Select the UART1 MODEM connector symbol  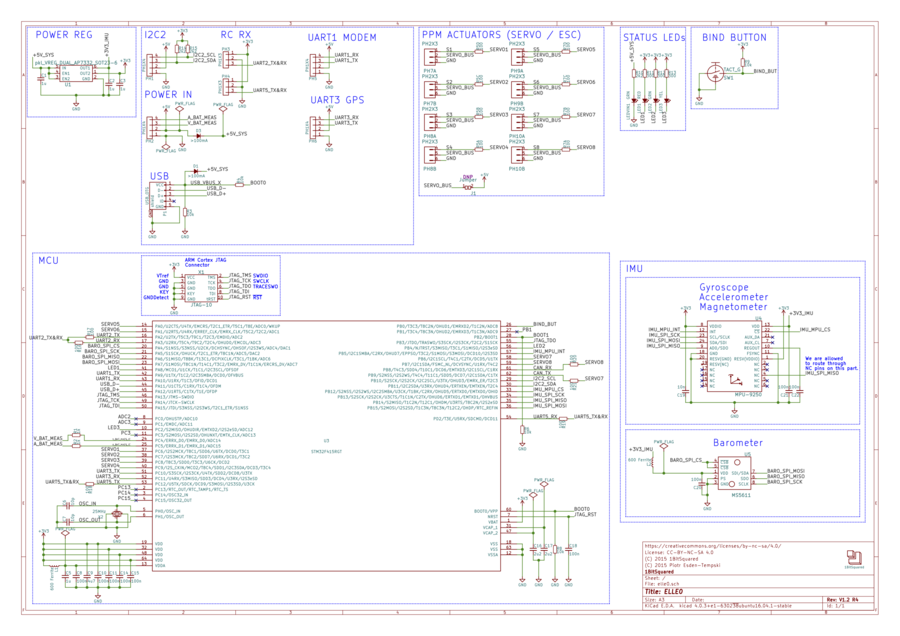[x=313, y=64]
